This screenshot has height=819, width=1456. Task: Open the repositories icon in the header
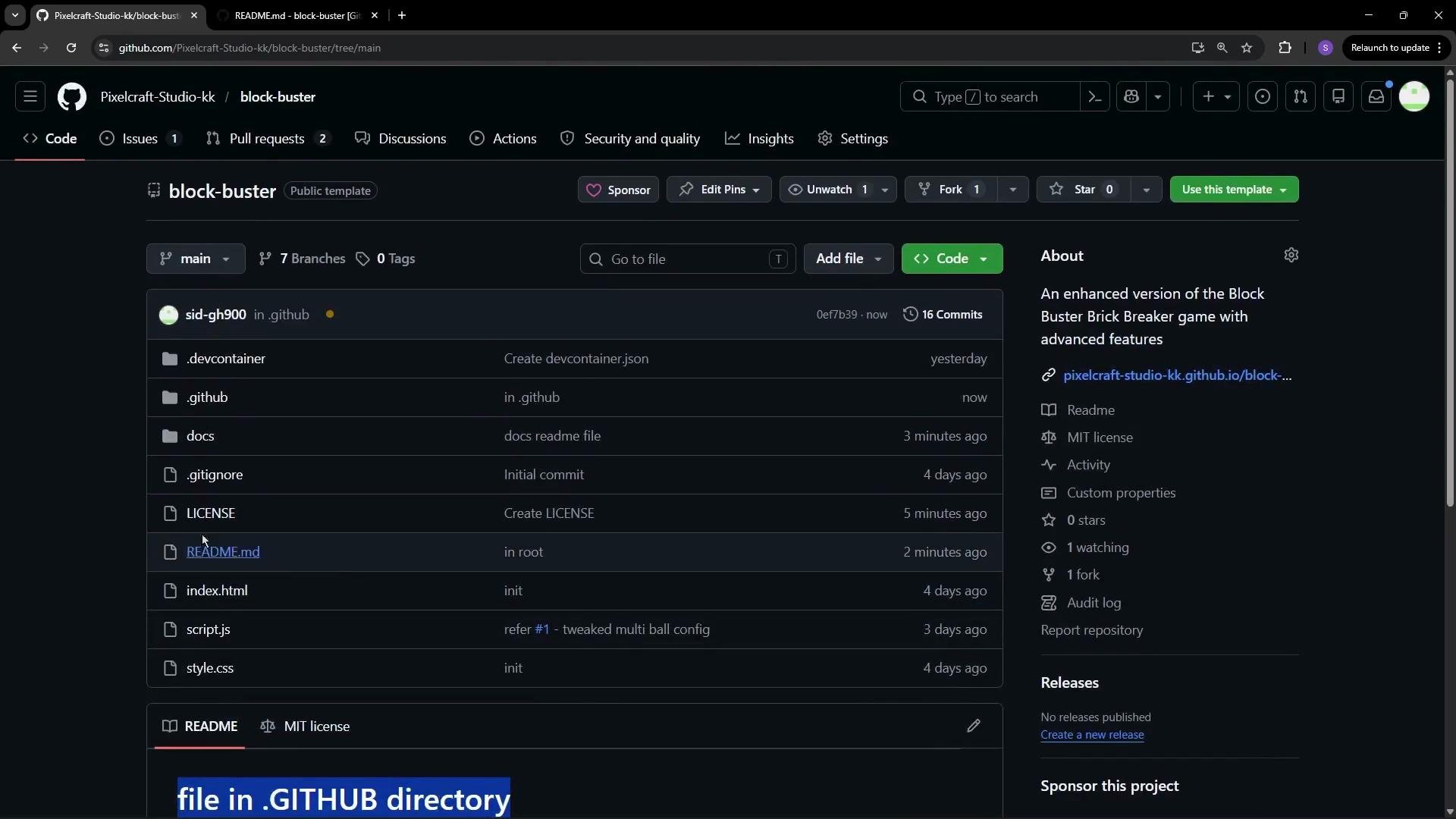[x=1338, y=96]
